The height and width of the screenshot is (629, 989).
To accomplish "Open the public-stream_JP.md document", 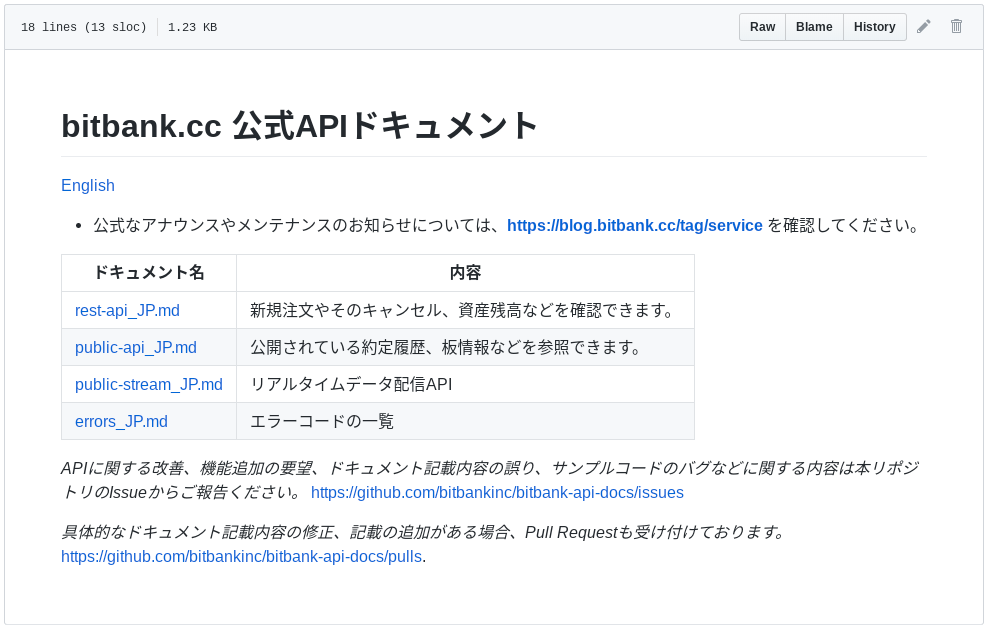I will (149, 384).
